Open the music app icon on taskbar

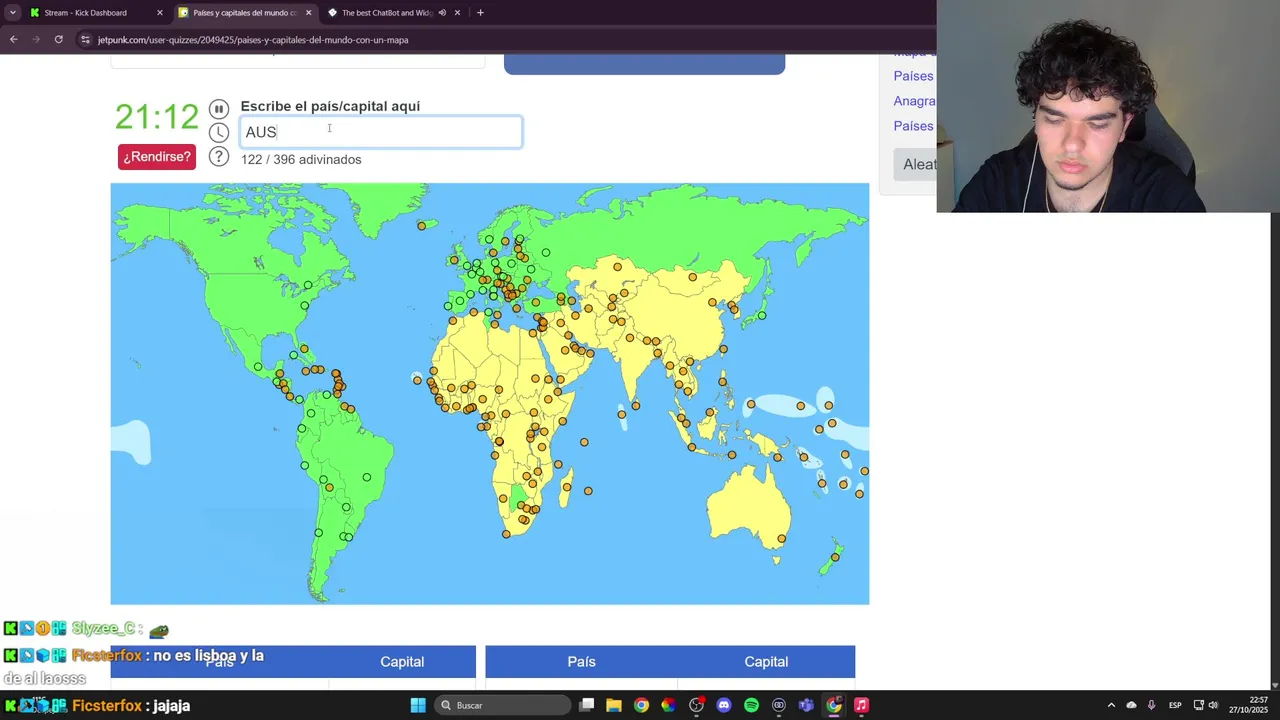tap(861, 705)
